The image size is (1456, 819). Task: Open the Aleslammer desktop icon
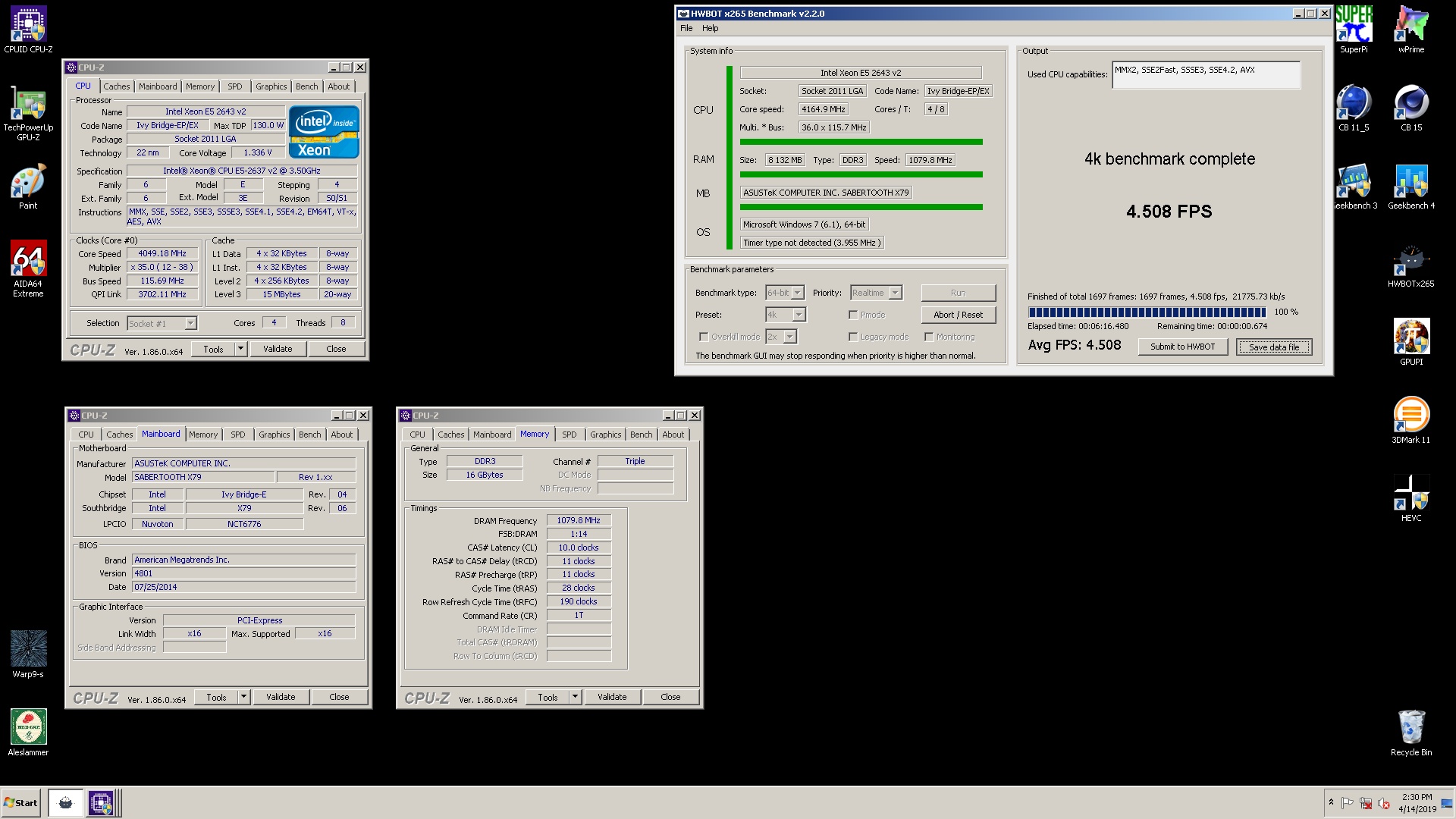click(28, 732)
